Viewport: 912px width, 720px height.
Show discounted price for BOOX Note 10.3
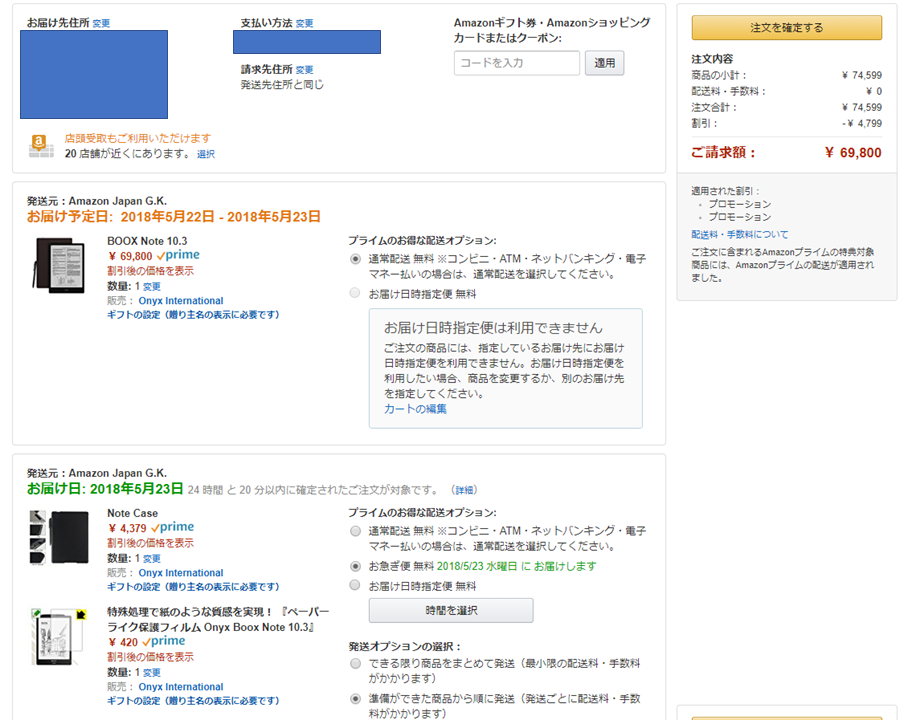point(150,271)
